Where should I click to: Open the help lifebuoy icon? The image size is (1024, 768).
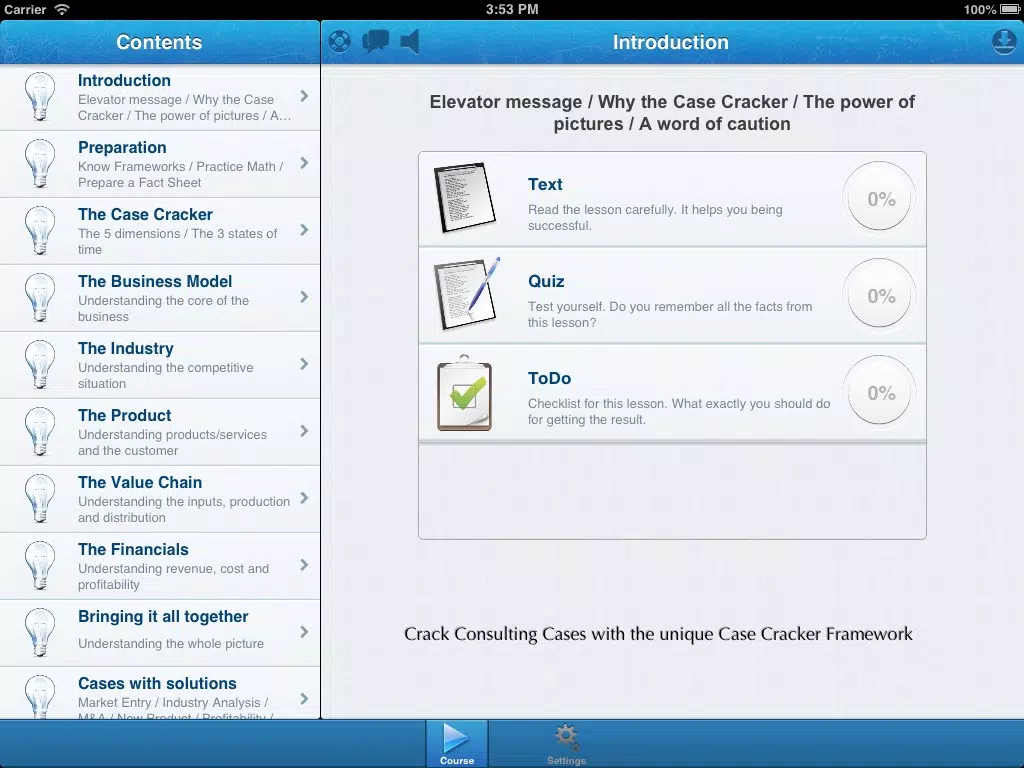pos(340,42)
